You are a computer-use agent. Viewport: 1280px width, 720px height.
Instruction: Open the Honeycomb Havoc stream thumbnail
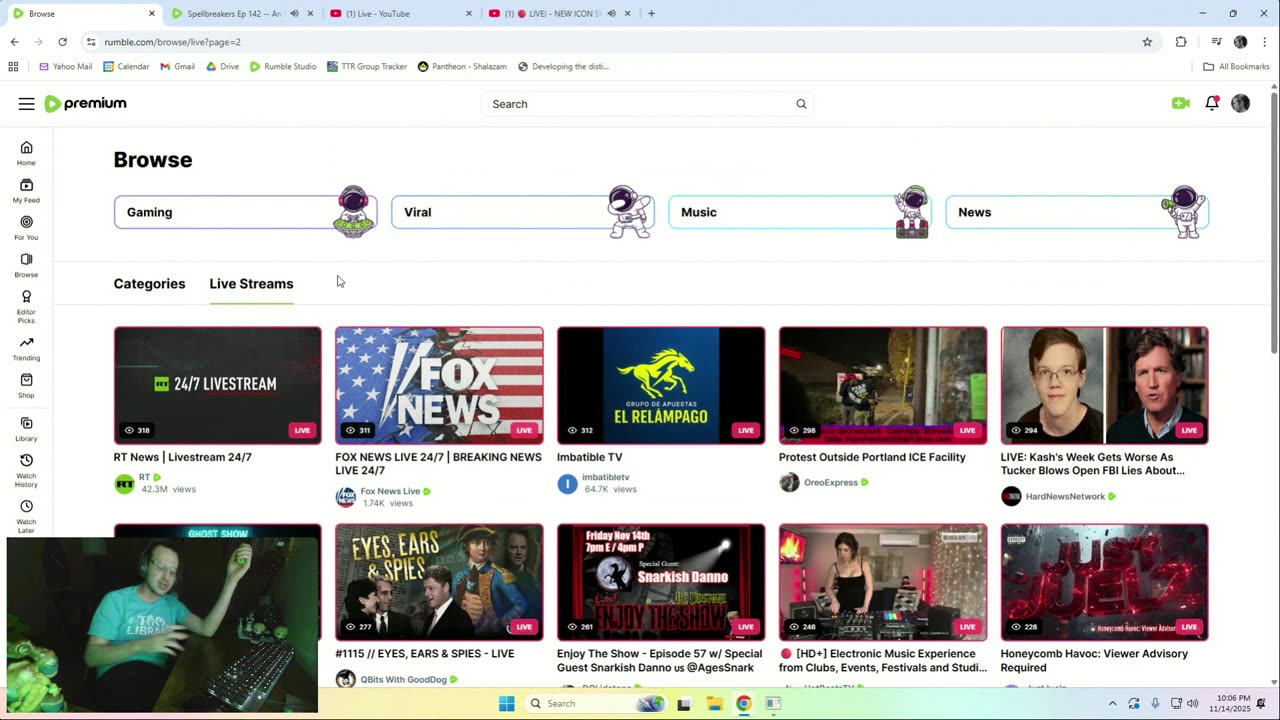click(1105, 582)
